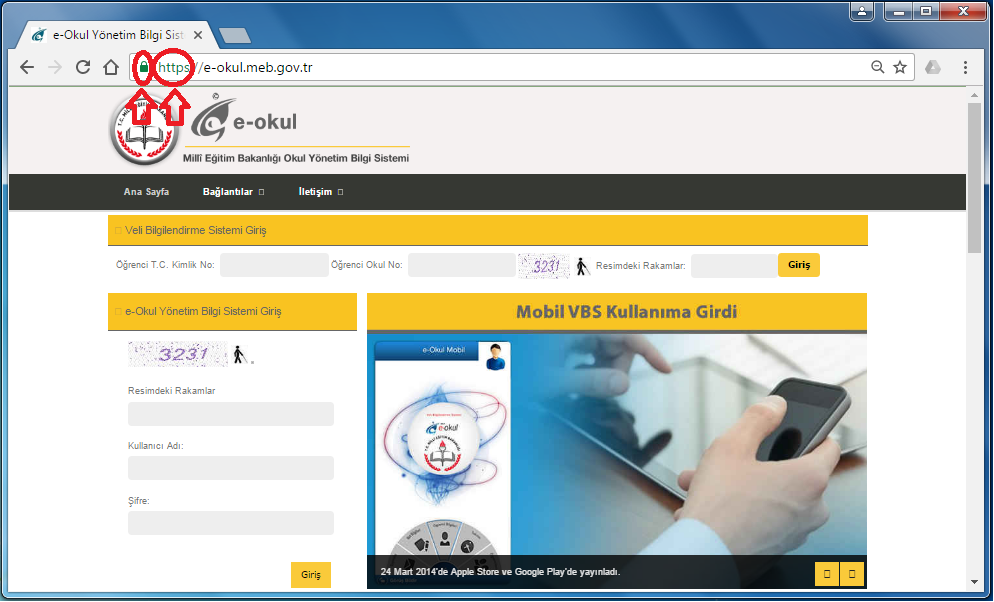994x602 pixels.
Task: Click the Chrome profile user icon
Action: 862,11
